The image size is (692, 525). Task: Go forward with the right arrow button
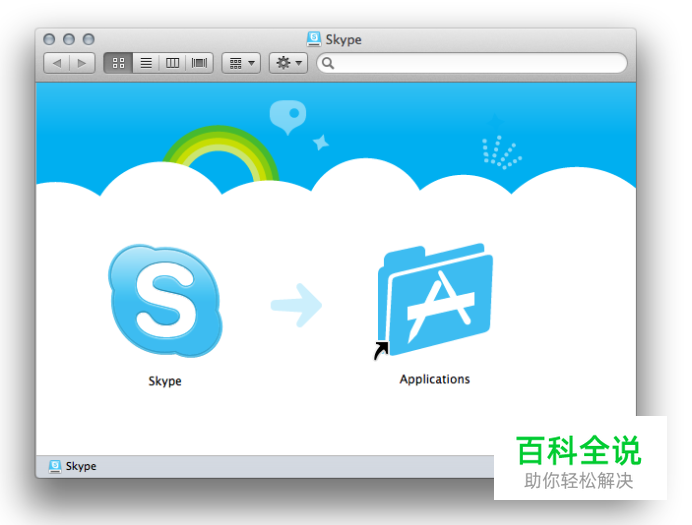tap(82, 63)
